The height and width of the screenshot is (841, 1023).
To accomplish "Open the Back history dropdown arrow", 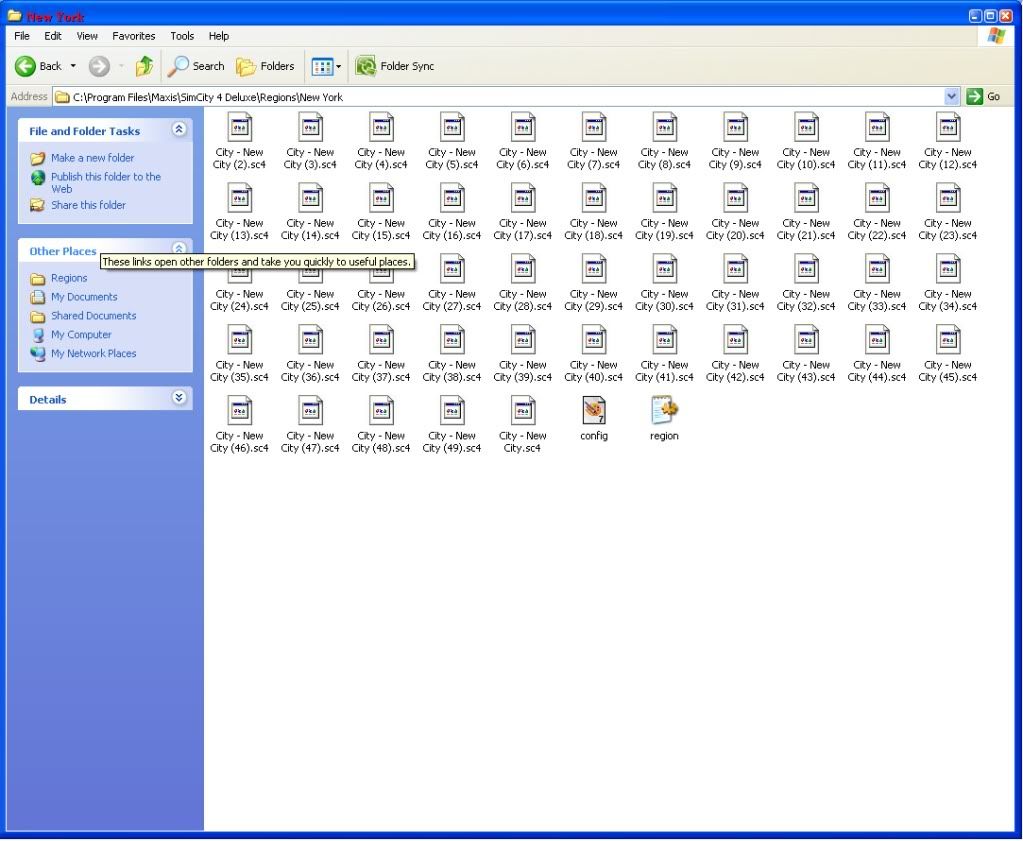I will point(73,66).
